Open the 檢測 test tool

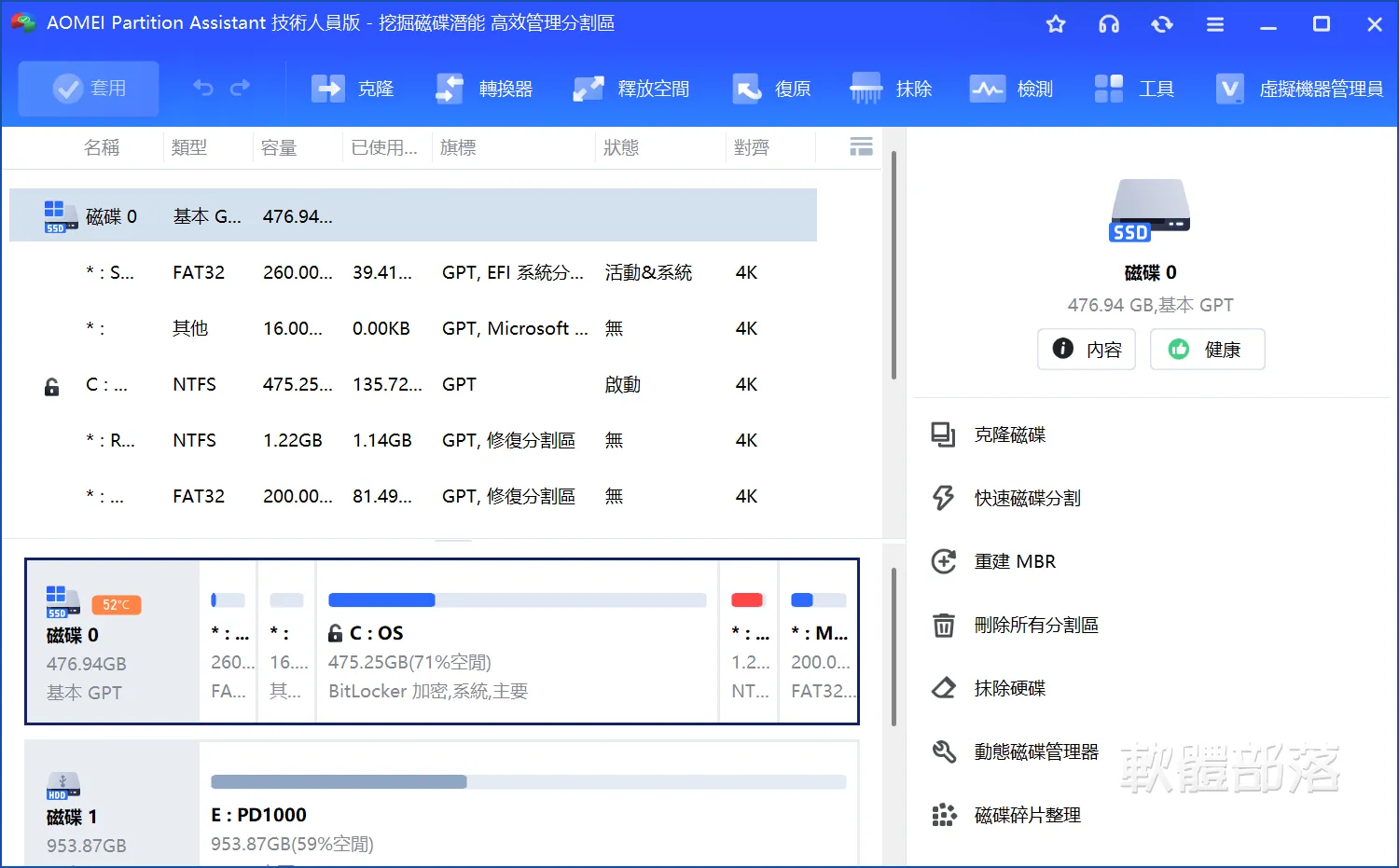[x=1011, y=89]
